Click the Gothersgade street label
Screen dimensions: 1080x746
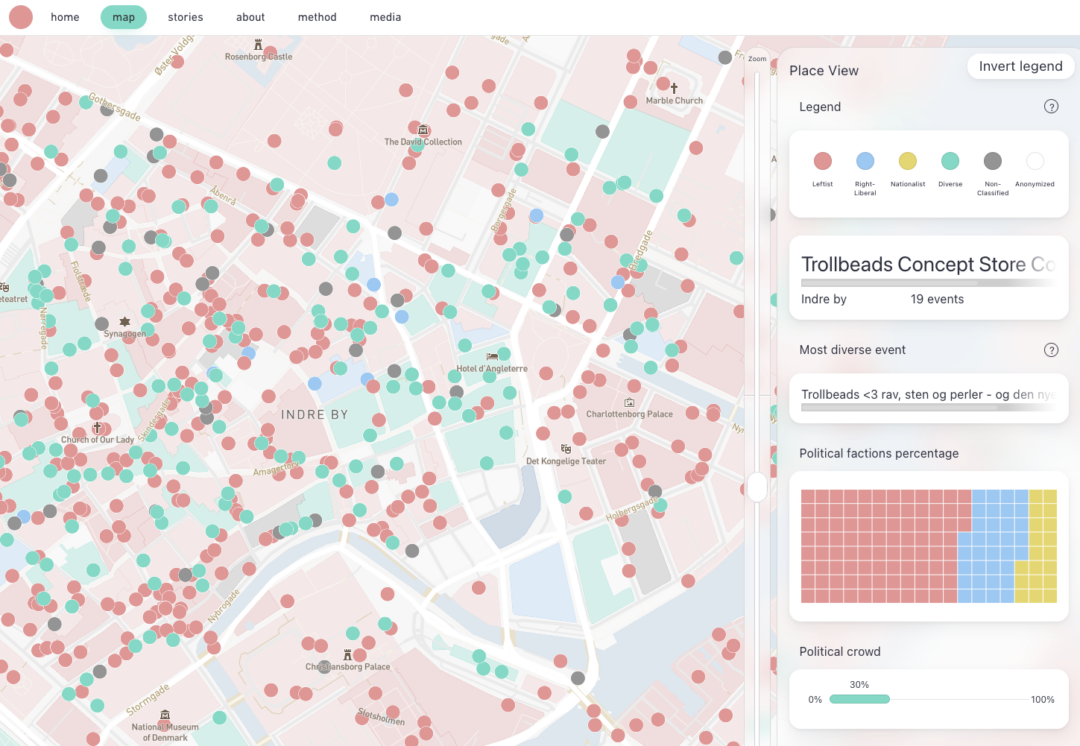(114, 107)
